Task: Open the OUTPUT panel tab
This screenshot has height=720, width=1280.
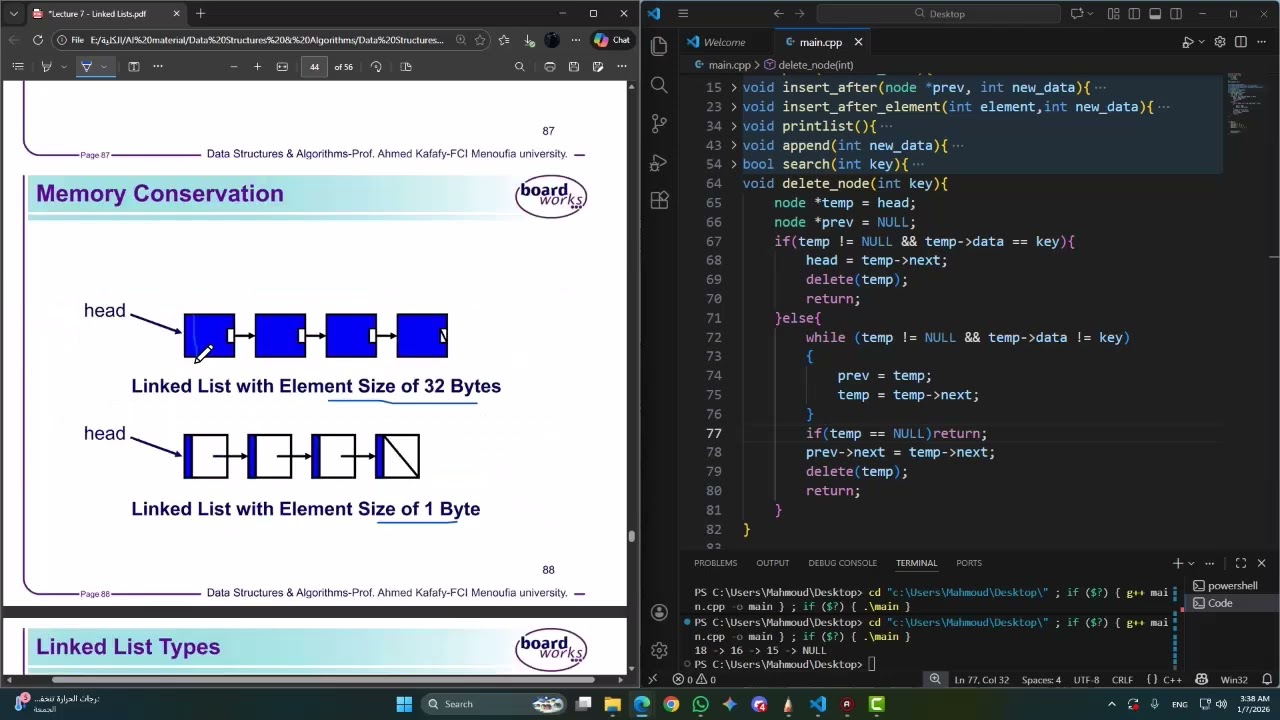Action: coord(772,563)
